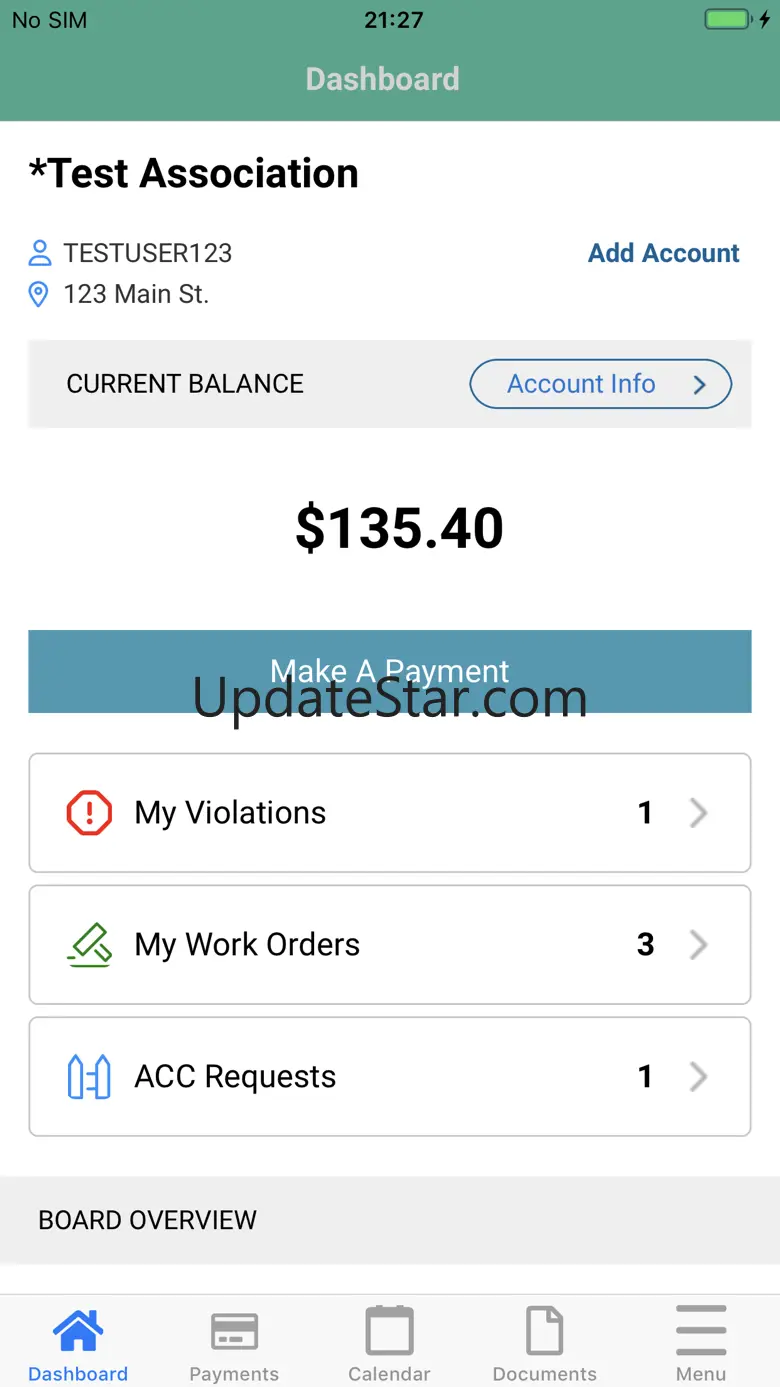This screenshot has height=1387, width=780.
Task: Tap the Board Overview section header
Action: [148, 1220]
